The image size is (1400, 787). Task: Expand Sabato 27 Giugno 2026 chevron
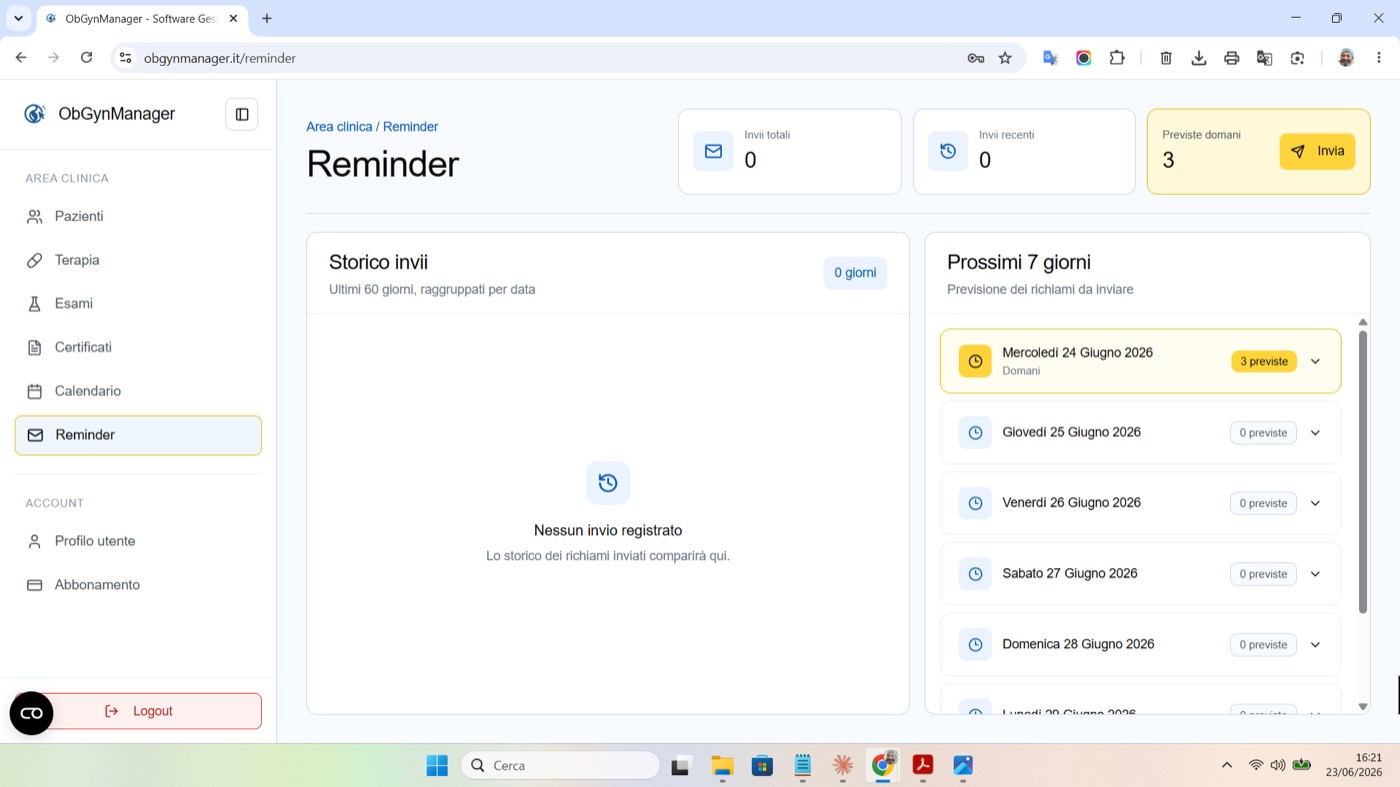[1315, 574]
